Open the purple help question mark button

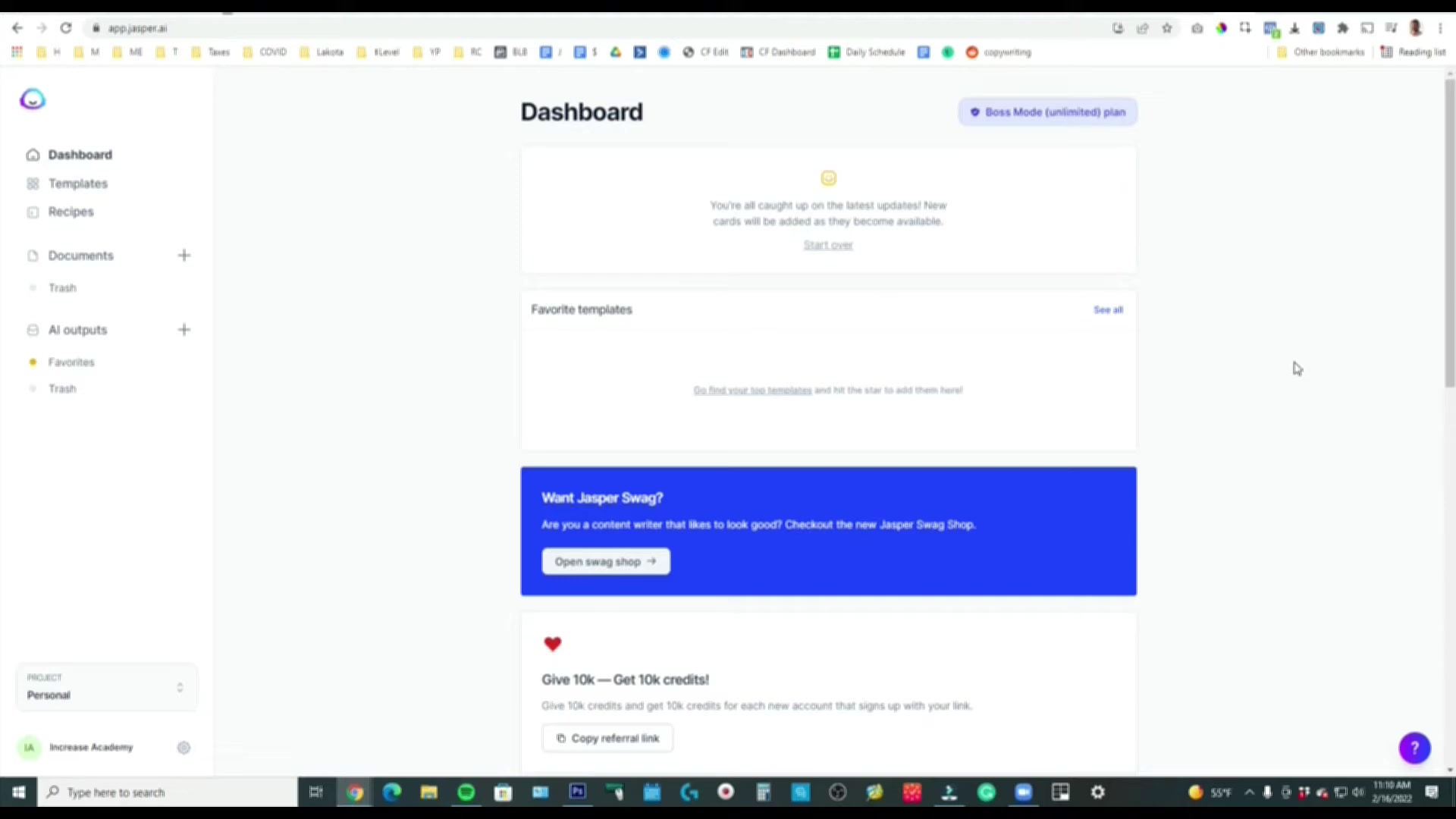(x=1414, y=748)
